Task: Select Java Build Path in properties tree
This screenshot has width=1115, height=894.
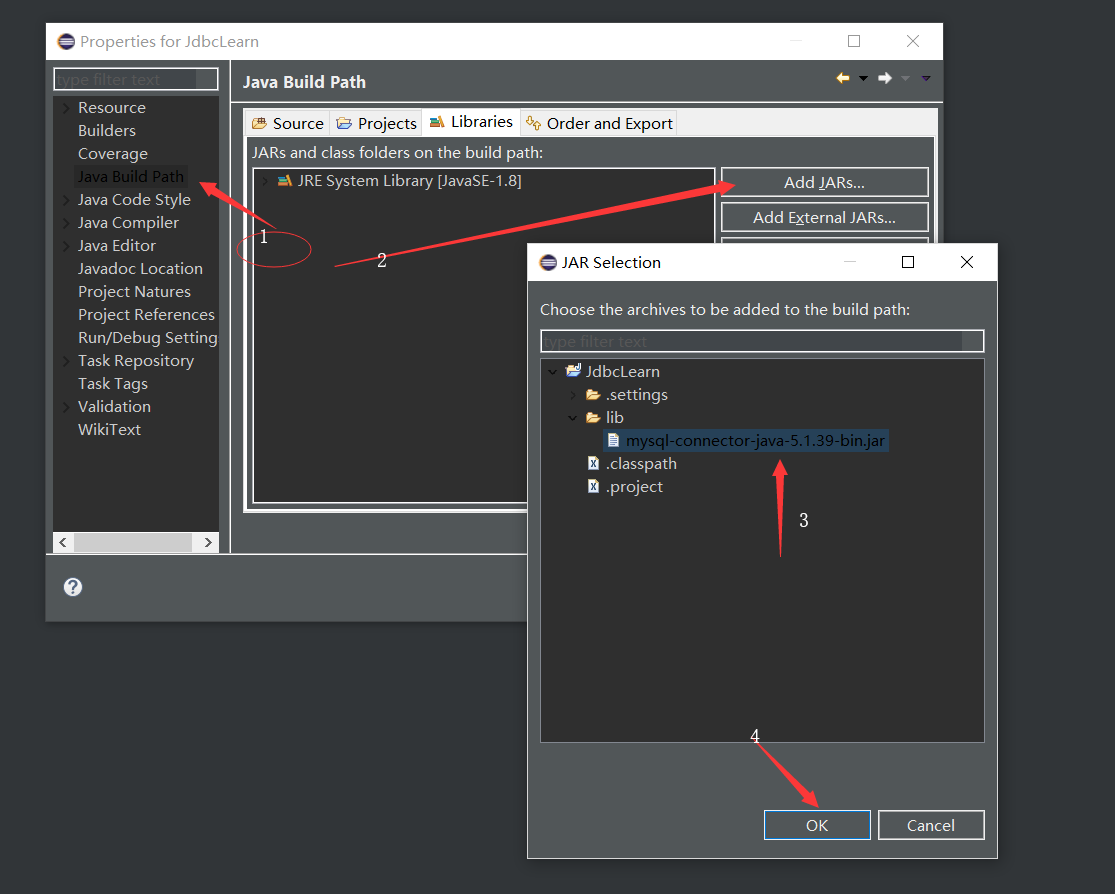Action: (x=131, y=176)
